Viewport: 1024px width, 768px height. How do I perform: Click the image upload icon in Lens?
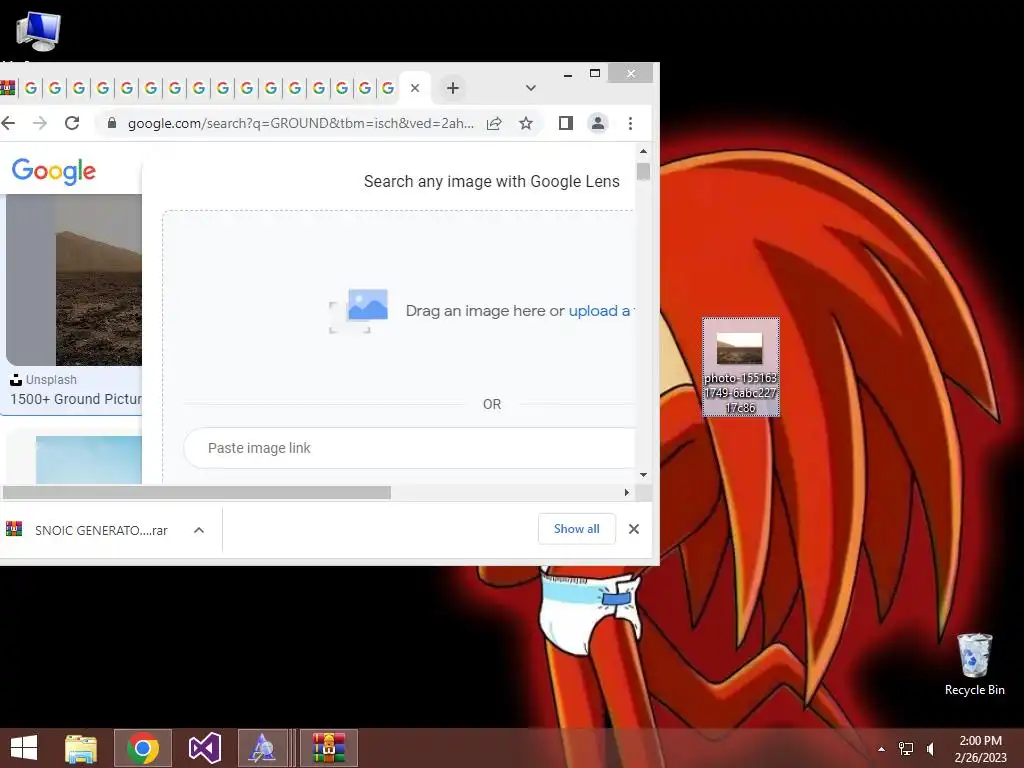tap(359, 311)
